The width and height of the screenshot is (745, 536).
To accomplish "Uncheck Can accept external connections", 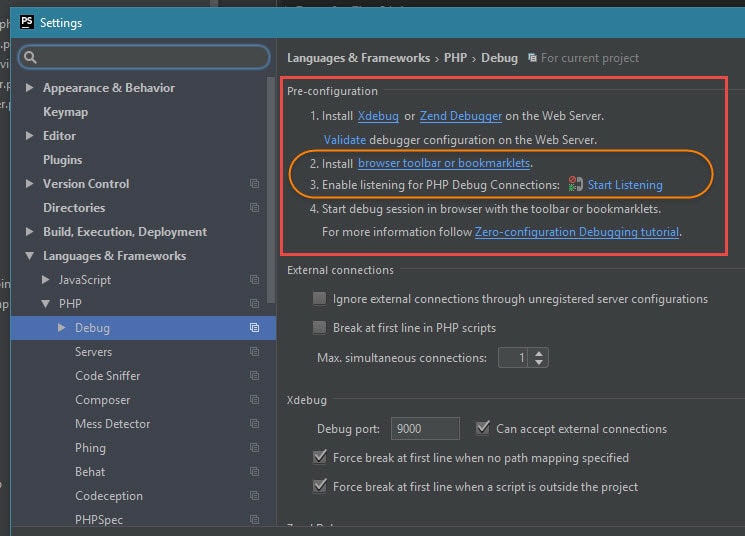I will tap(483, 428).
